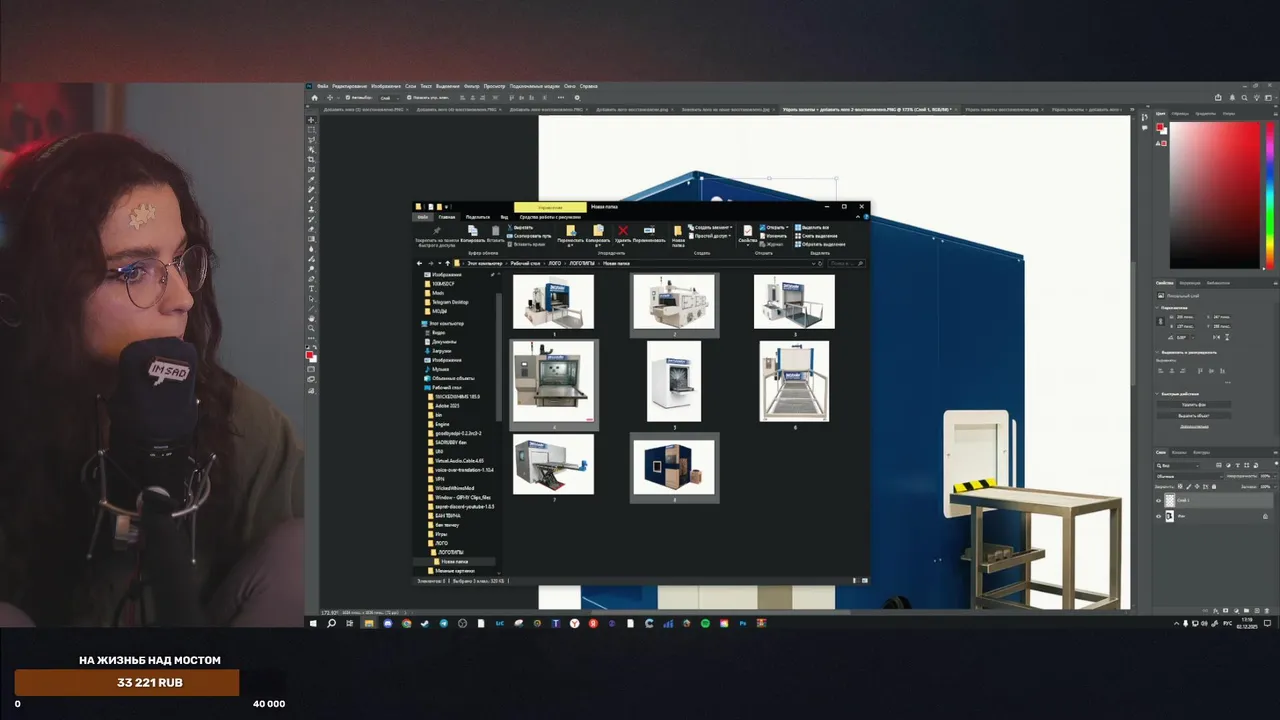The width and height of the screenshot is (1280, 720).
Task: Collapse Quick Actions section in Properties
Action: pos(1157,394)
